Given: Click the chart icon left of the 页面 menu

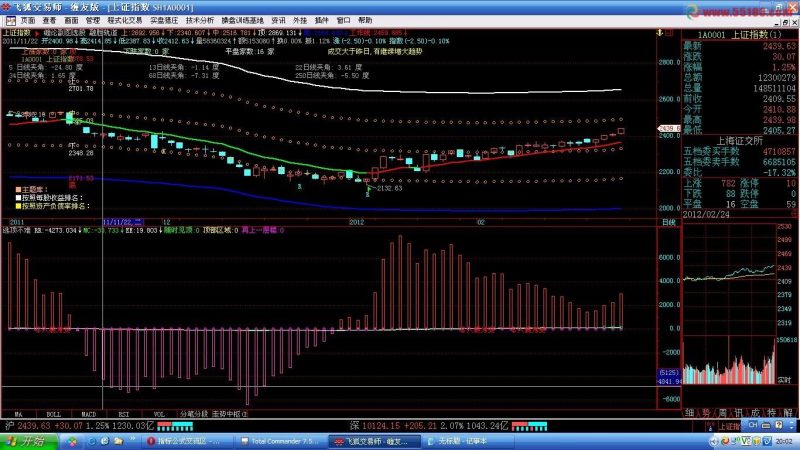Looking at the screenshot, I should pyautogui.click(x=10, y=20).
